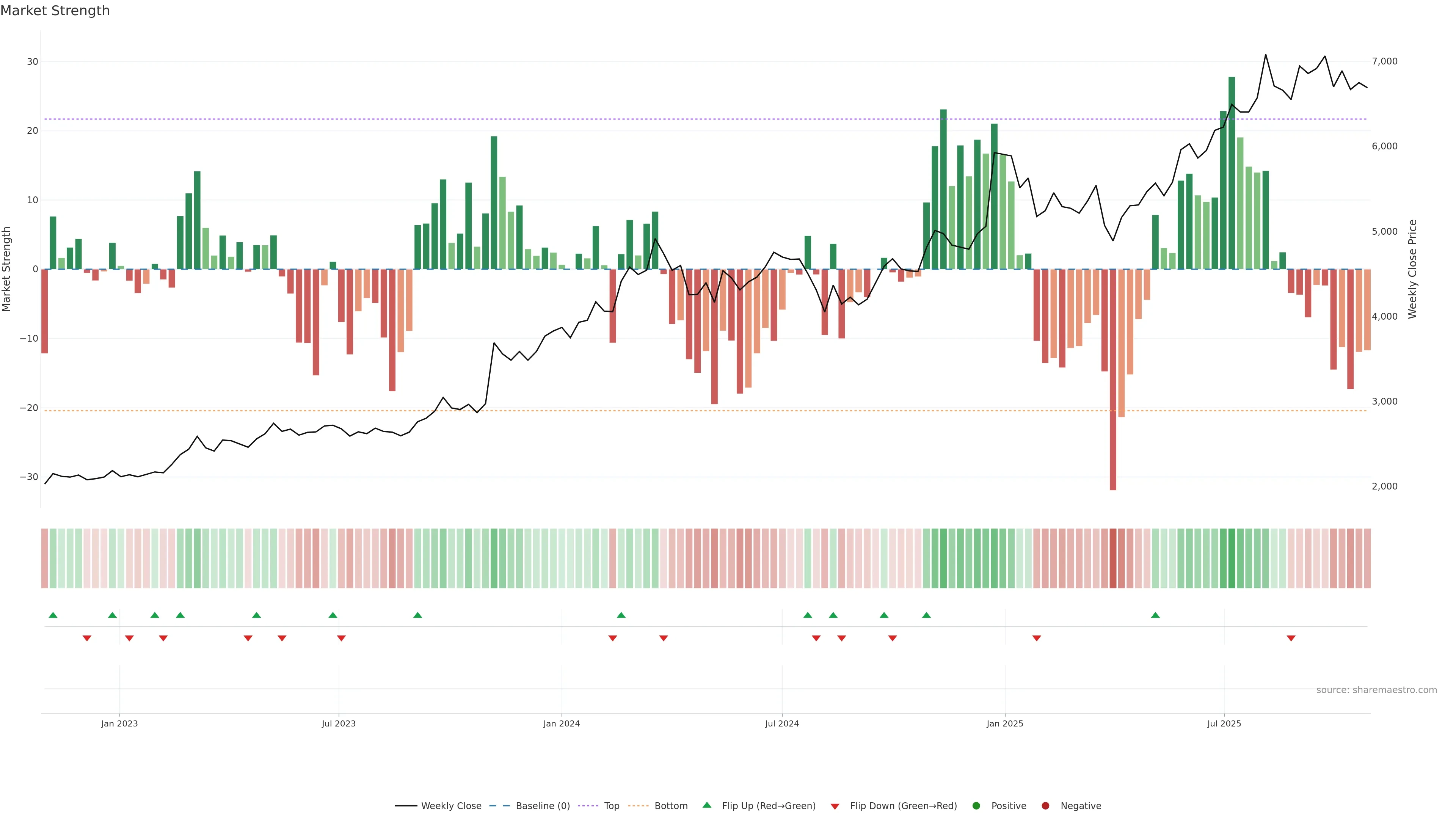Click the darkest red cell in heatmap strip

(1113, 559)
